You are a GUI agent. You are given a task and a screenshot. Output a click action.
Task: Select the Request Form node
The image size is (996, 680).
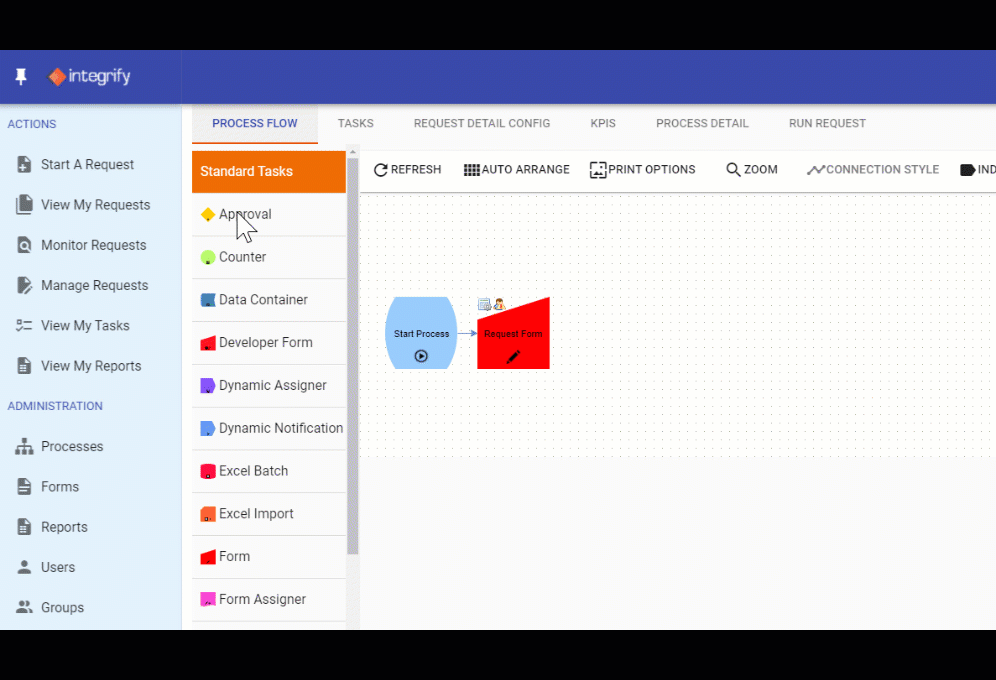coord(513,333)
